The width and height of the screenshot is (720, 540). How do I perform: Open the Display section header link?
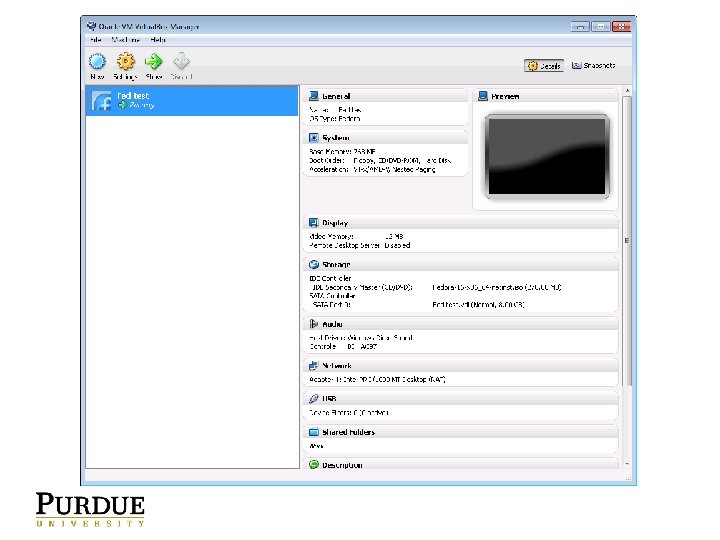click(335, 223)
